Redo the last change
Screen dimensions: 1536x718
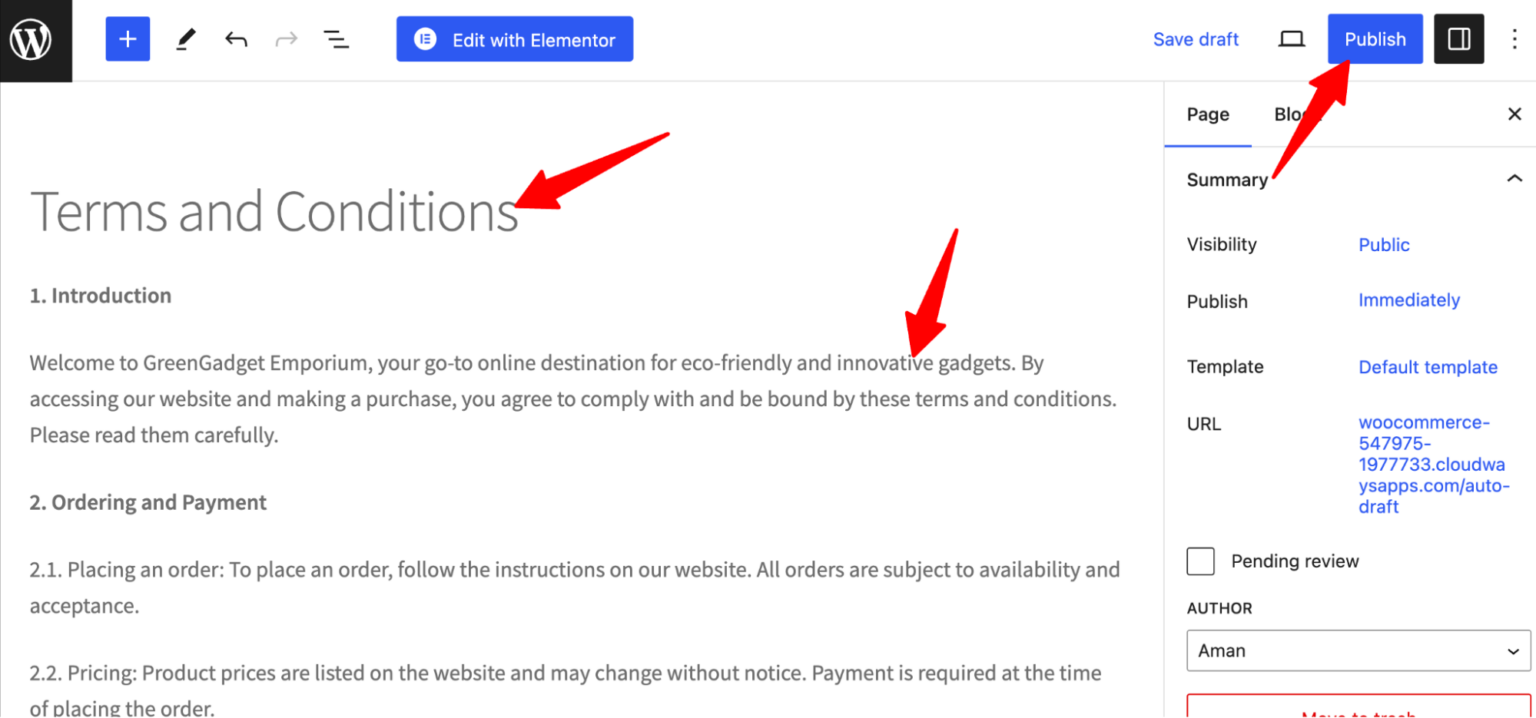coord(286,39)
